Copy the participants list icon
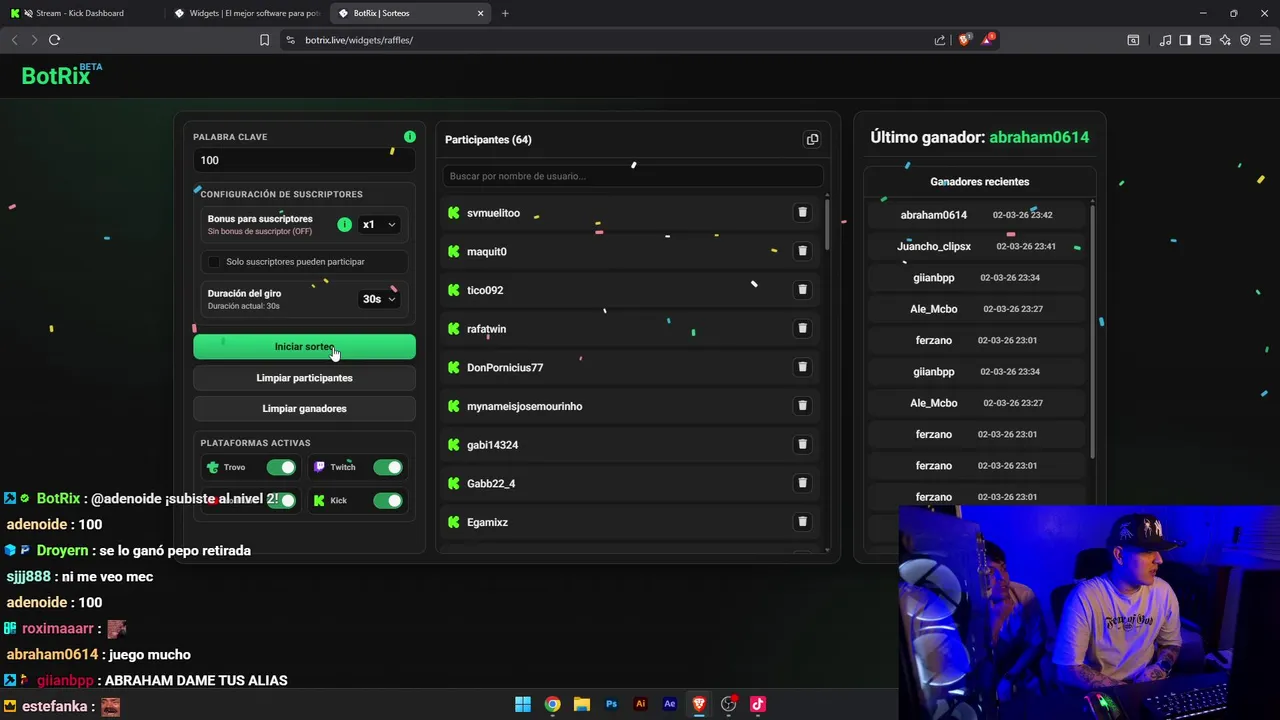This screenshot has width=1280, height=720. (812, 140)
